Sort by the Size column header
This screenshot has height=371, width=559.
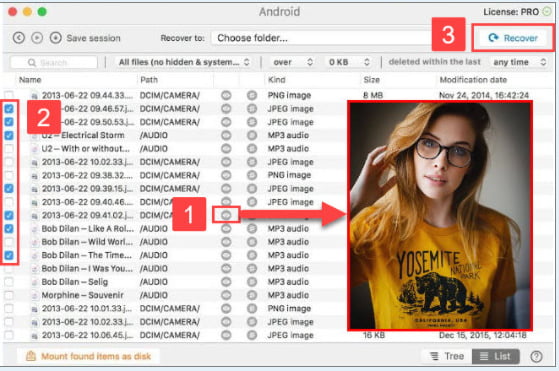click(x=371, y=80)
